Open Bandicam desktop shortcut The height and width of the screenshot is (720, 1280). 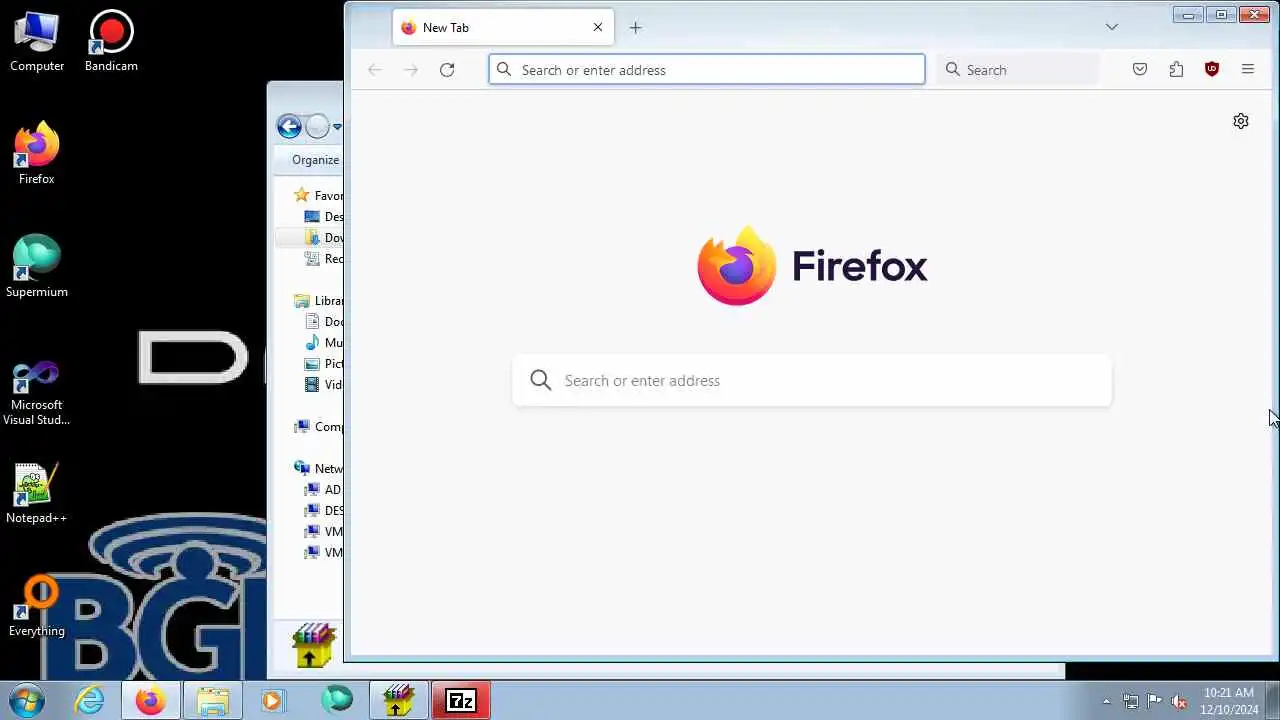point(111,42)
